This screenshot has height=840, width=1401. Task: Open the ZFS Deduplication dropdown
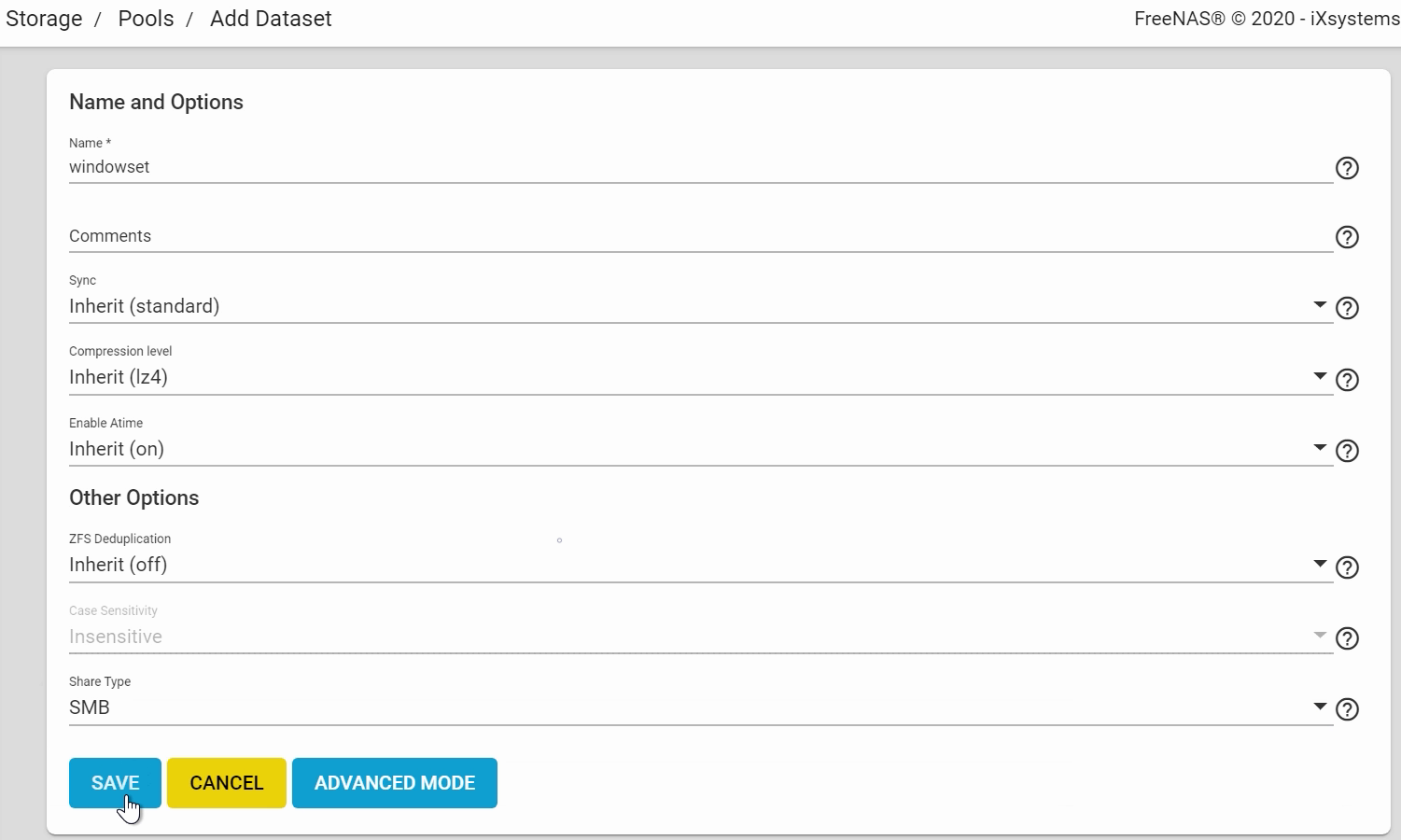tap(700, 565)
